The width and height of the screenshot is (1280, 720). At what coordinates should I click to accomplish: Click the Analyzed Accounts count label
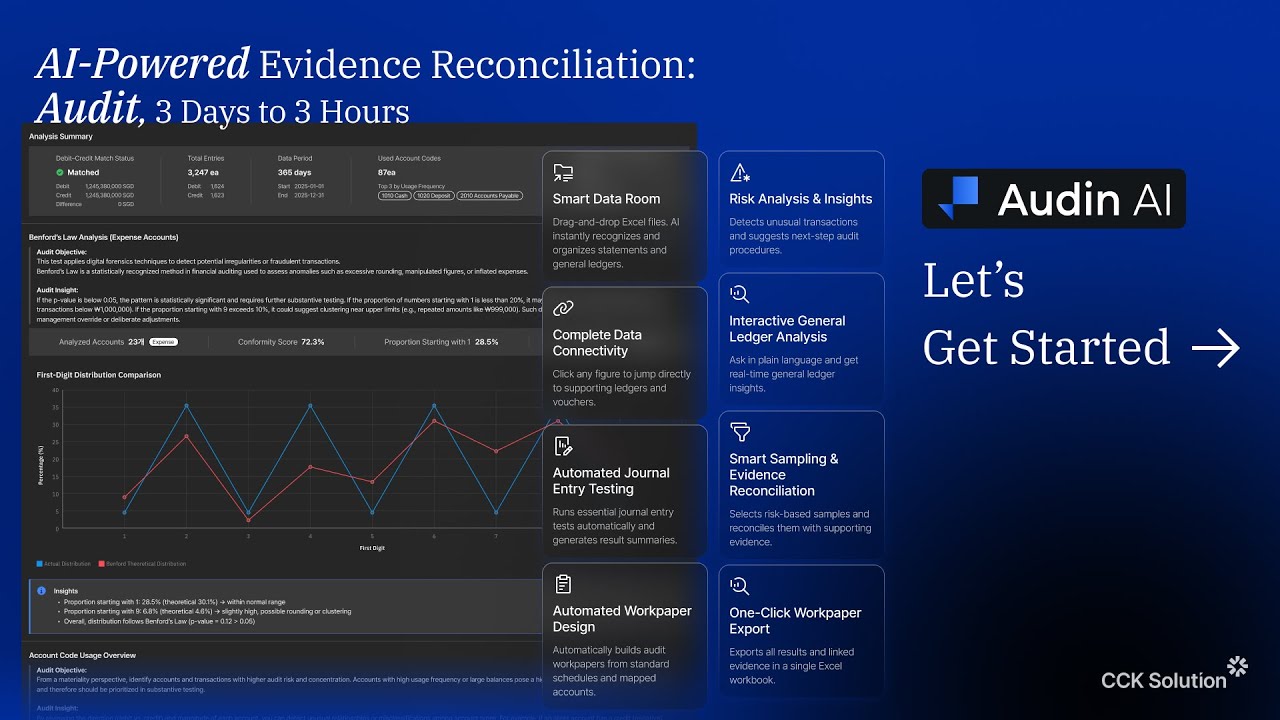[x=101, y=342]
